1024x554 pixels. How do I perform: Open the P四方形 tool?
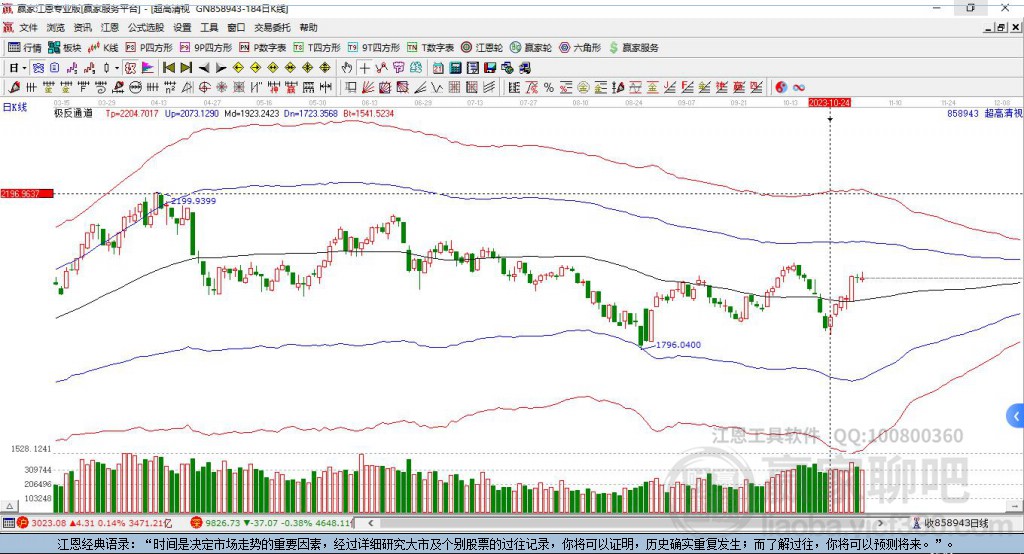tap(149, 48)
